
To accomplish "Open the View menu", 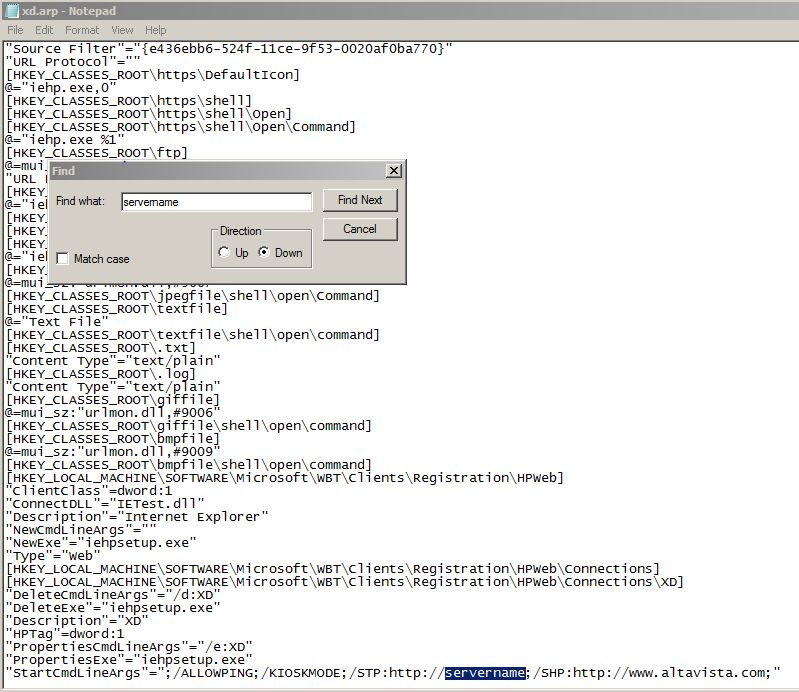I will 122,30.
